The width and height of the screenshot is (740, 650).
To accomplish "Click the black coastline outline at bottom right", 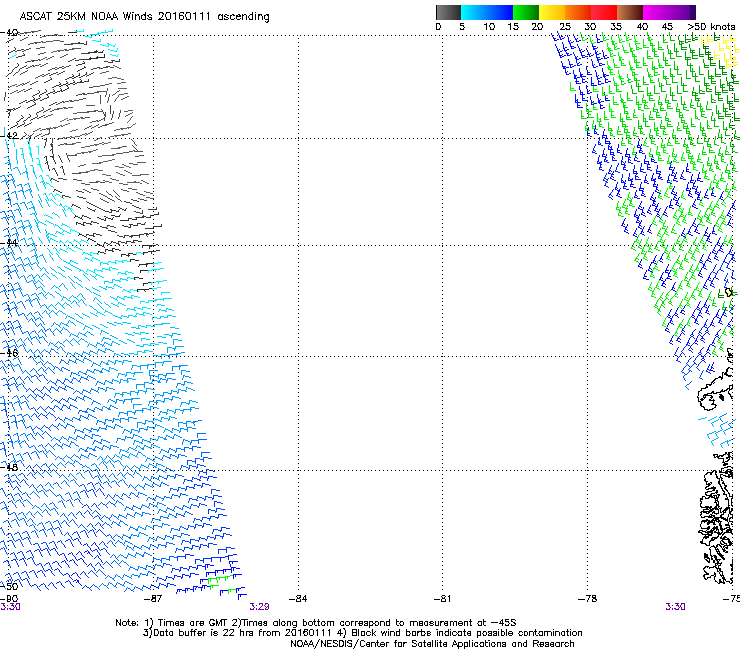I will click(717, 519).
